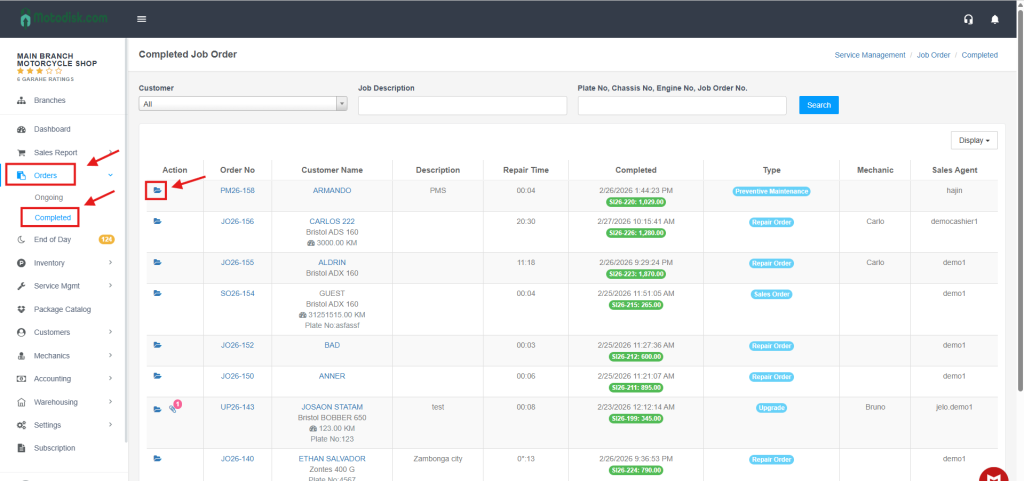Viewport: 1024px width, 481px height.
Task: Open the Display dropdown button
Action: [x=973, y=141]
